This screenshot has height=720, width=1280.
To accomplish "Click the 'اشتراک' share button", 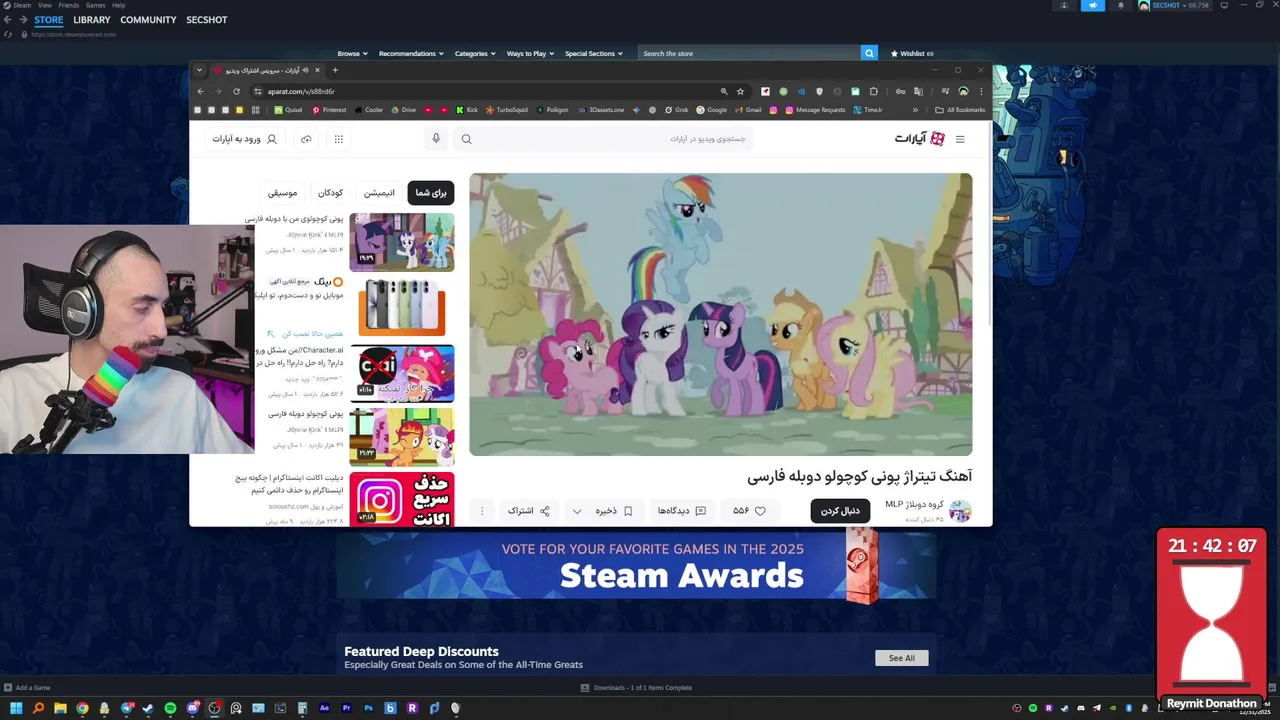I will (x=529, y=511).
